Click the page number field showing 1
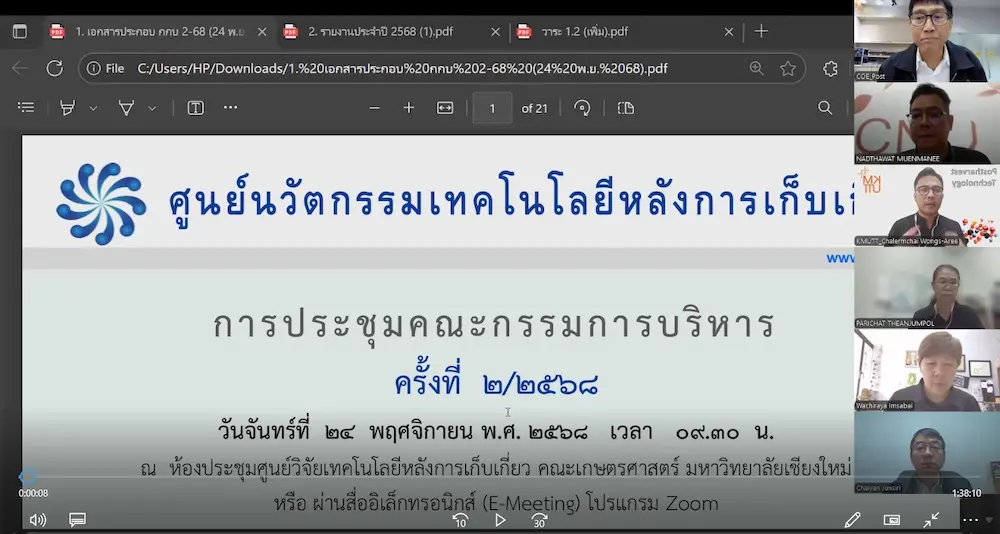 492,108
